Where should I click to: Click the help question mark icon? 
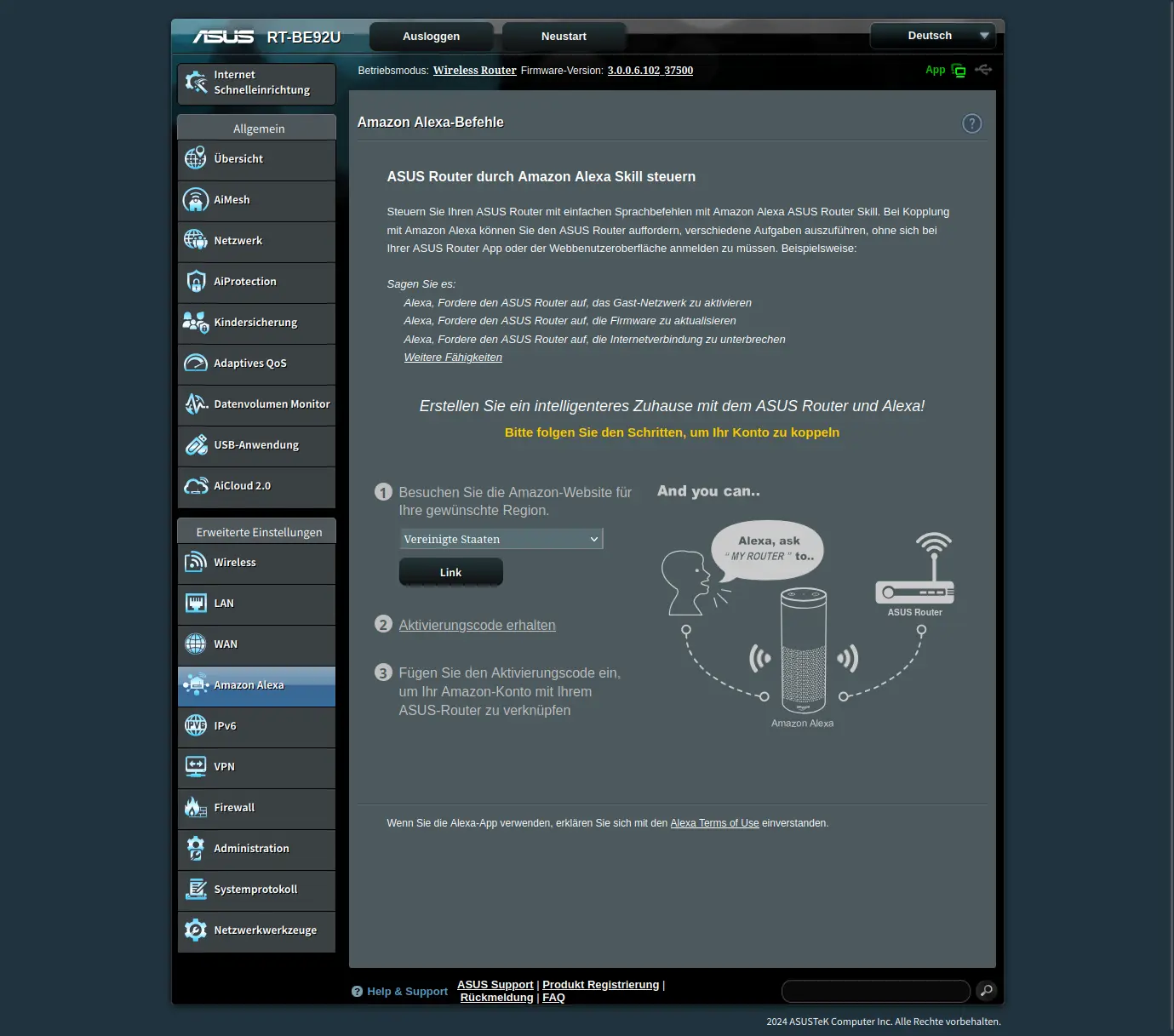coord(971,123)
